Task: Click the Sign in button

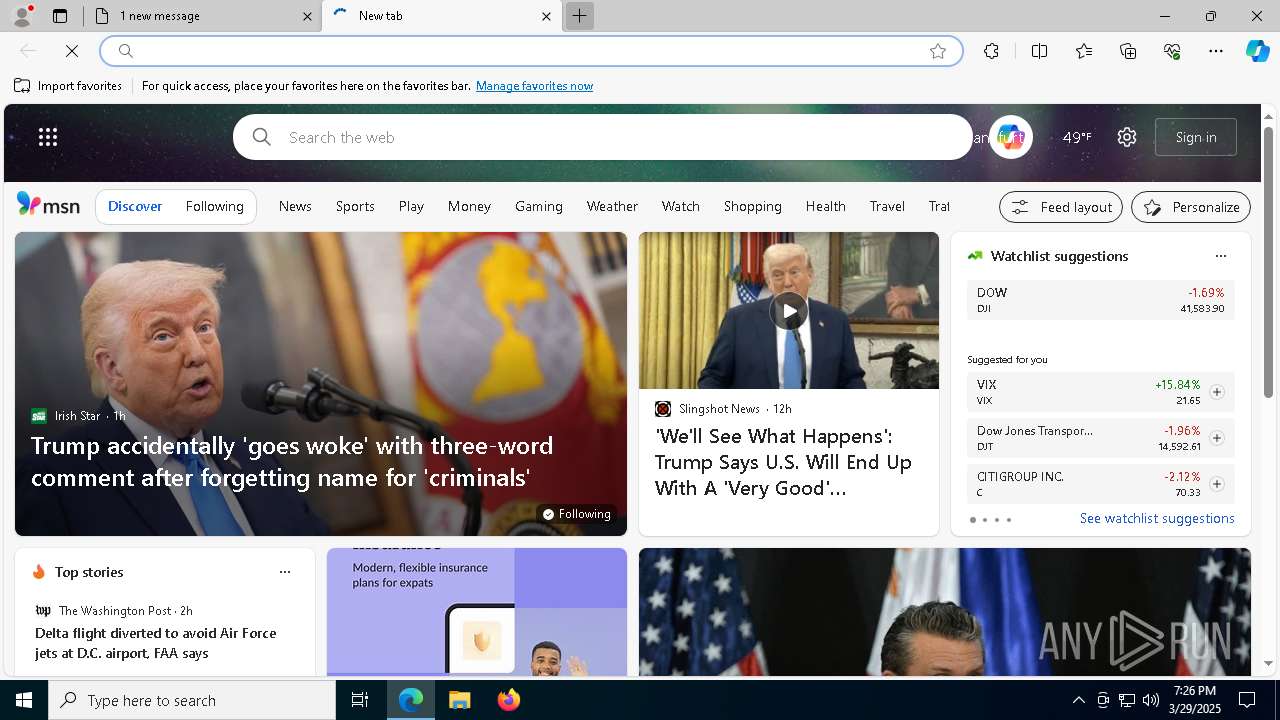Action: (x=1196, y=137)
